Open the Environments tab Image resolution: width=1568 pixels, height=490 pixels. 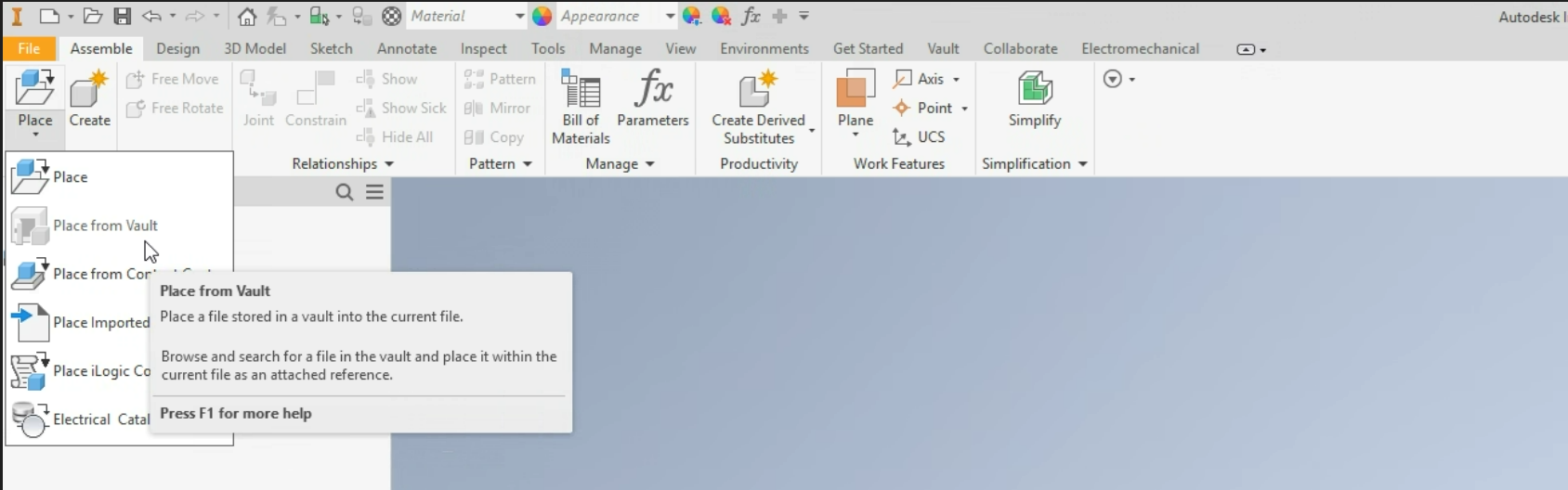click(764, 48)
